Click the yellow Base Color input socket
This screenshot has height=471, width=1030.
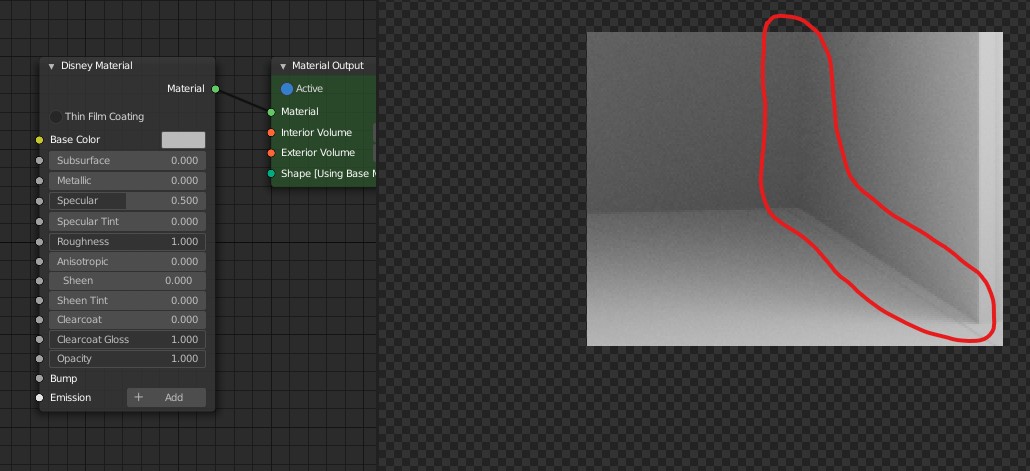[40, 140]
